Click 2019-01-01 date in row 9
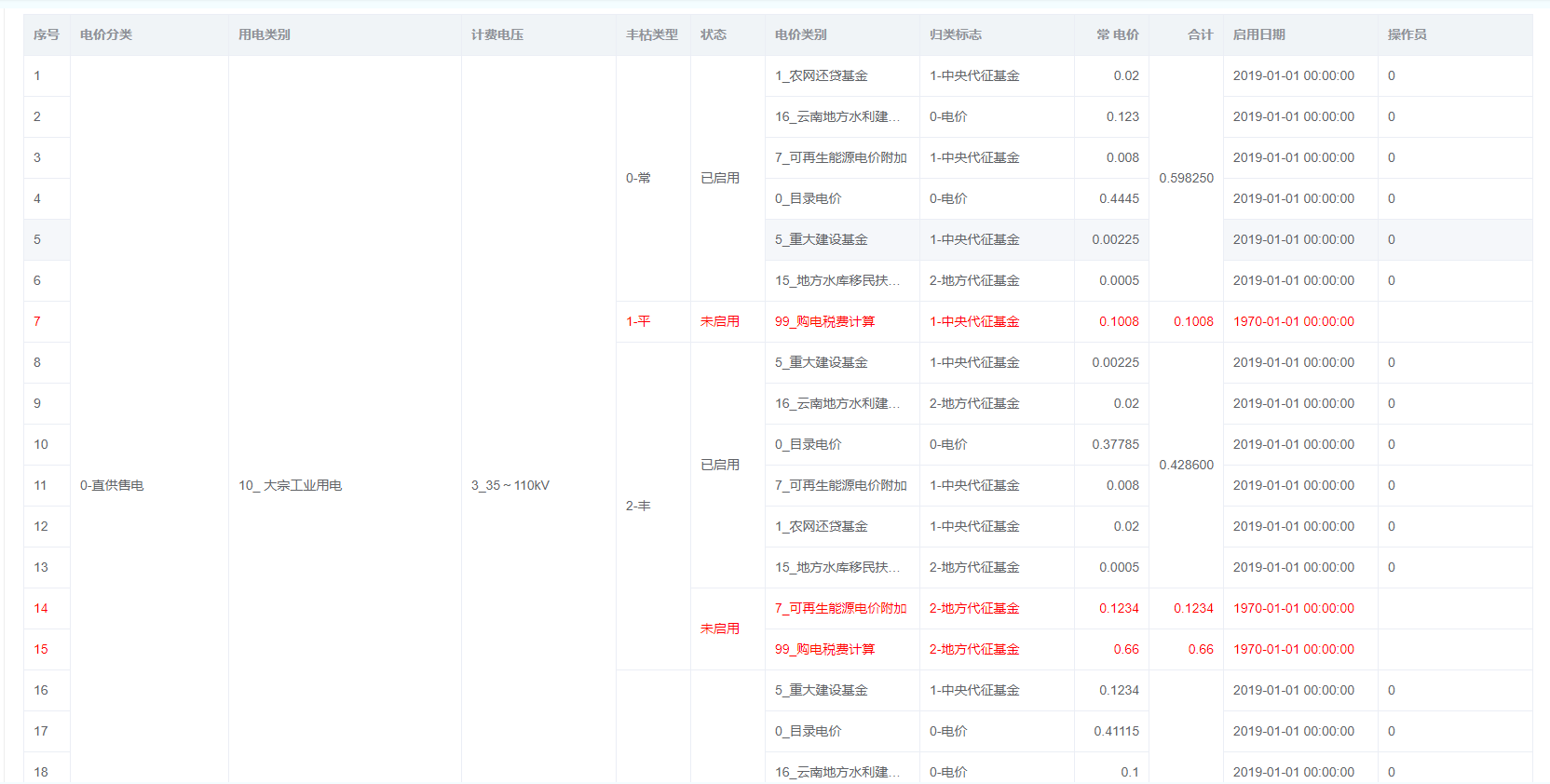Image resolution: width=1550 pixels, height=784 pixels. click(x=1294, y=403)
